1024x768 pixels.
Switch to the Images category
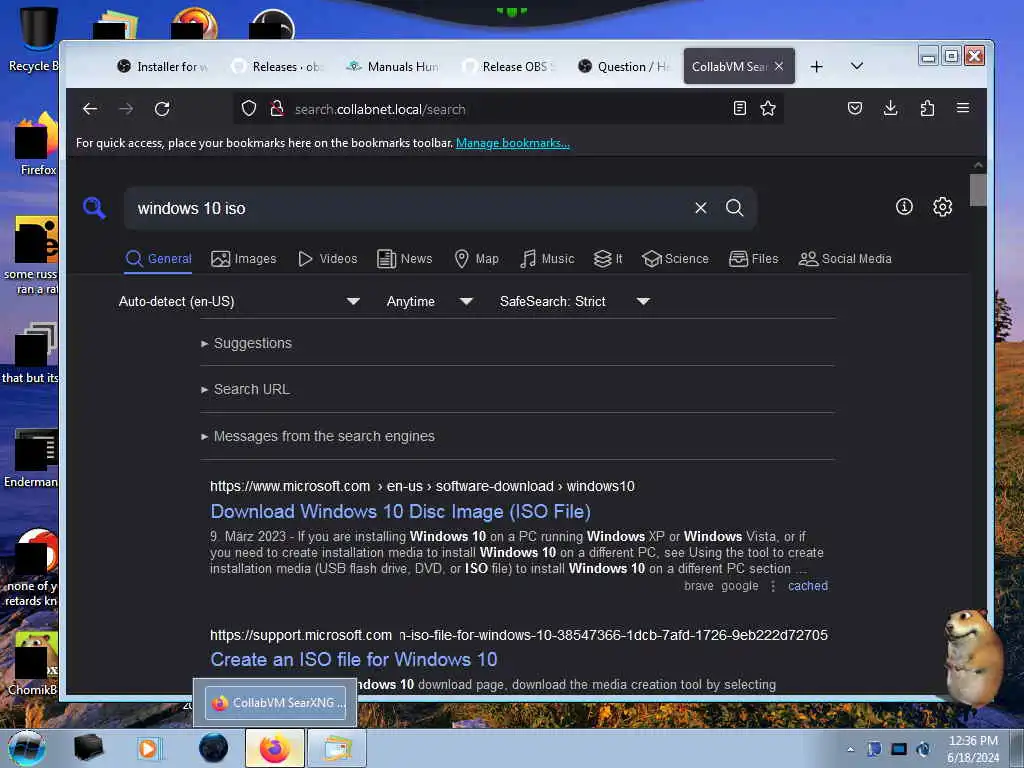(244, 259)
